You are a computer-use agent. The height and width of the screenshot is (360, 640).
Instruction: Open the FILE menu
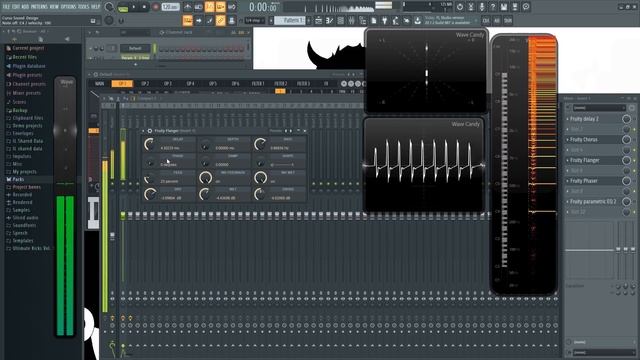pyautogui.click(x=6, y=7)
